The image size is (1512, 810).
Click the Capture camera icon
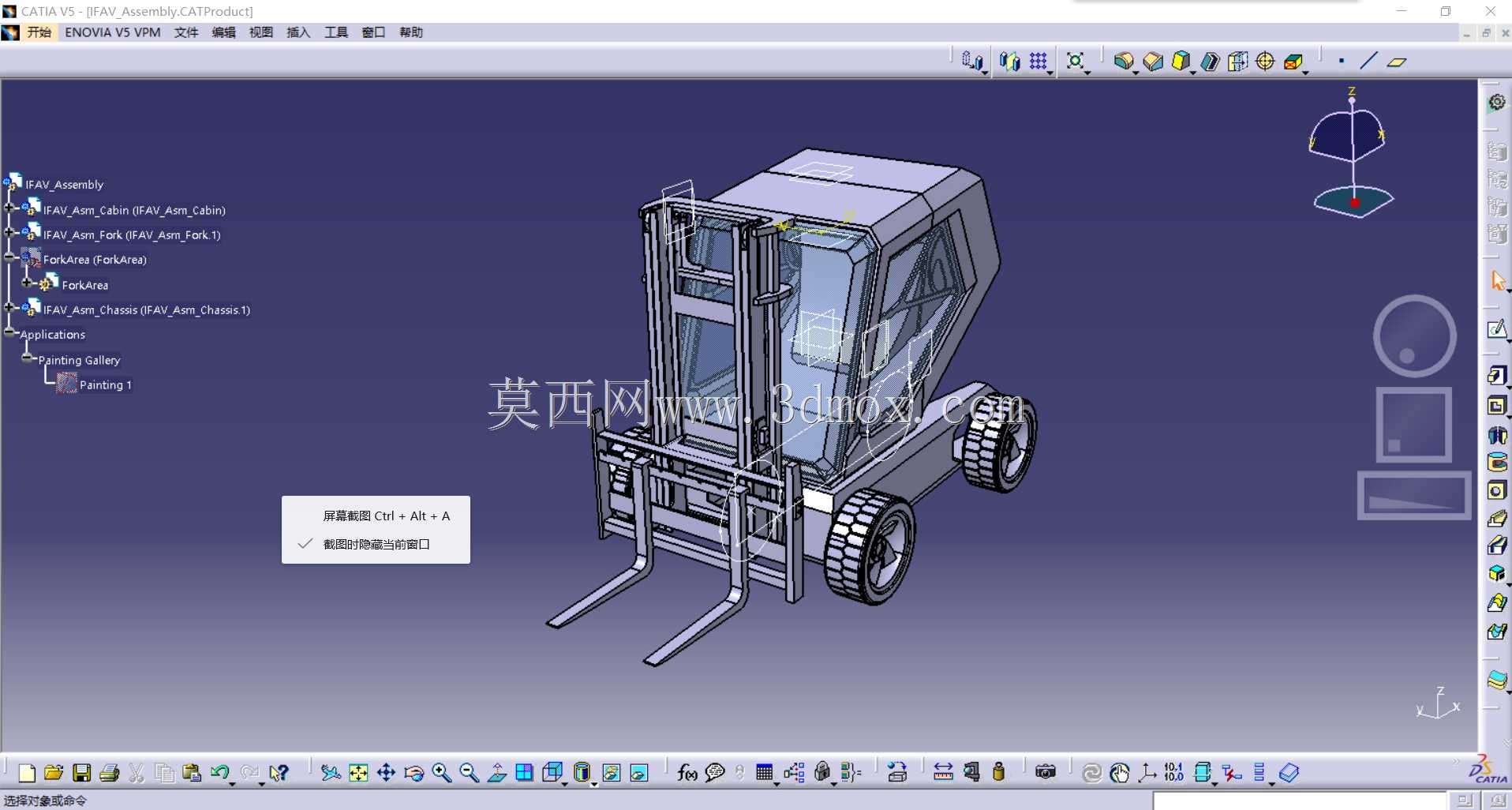tap(1046, 772)
